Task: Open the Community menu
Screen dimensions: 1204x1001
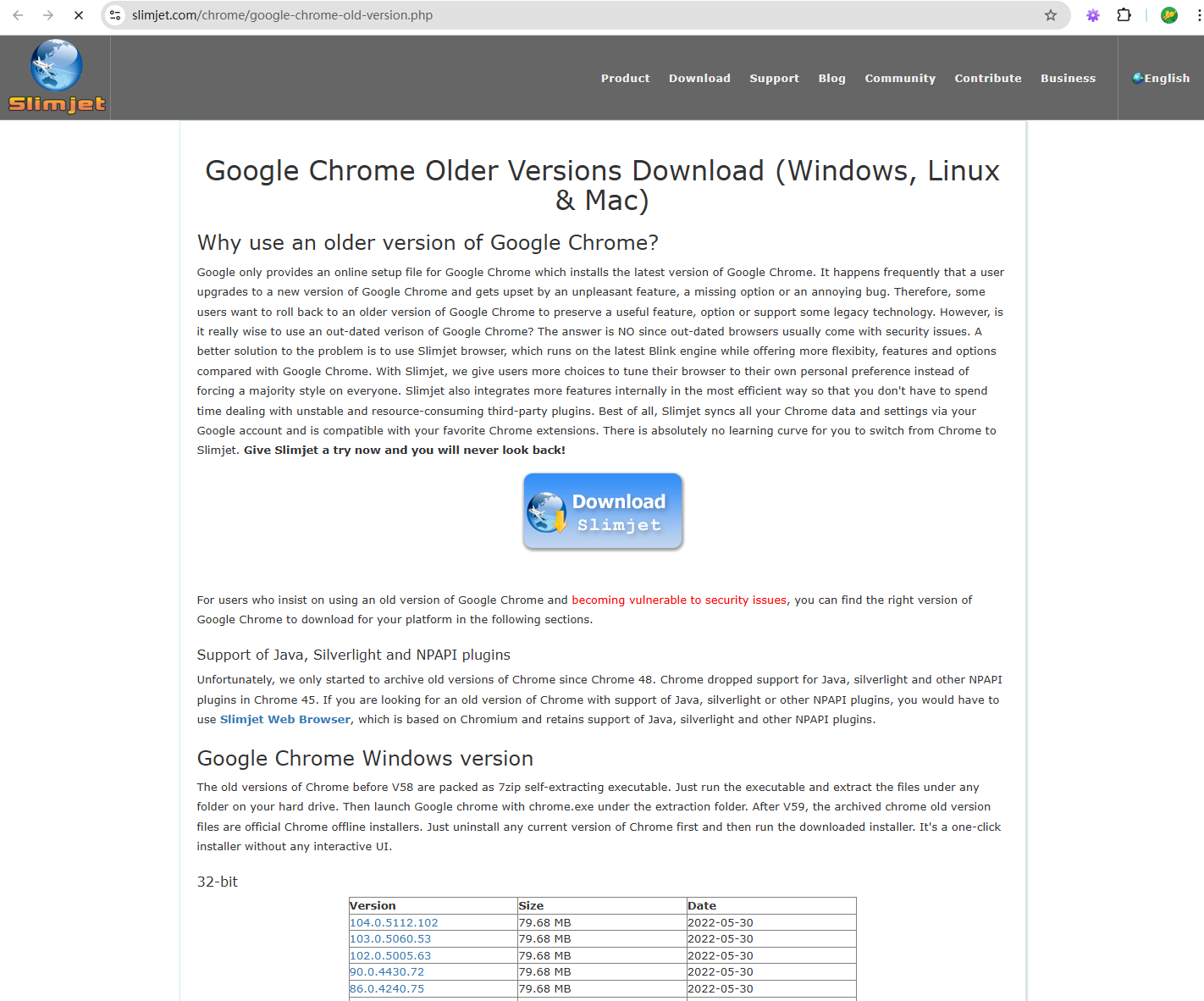Action: pos(900,78)
